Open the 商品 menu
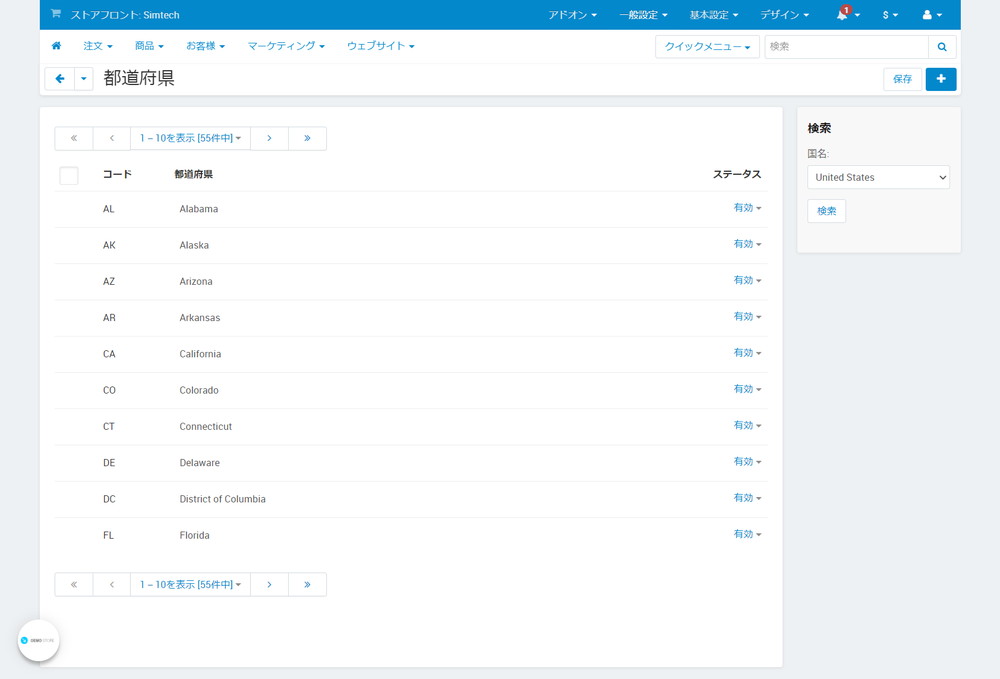1000x679 pixels. (x=149, y=46)
